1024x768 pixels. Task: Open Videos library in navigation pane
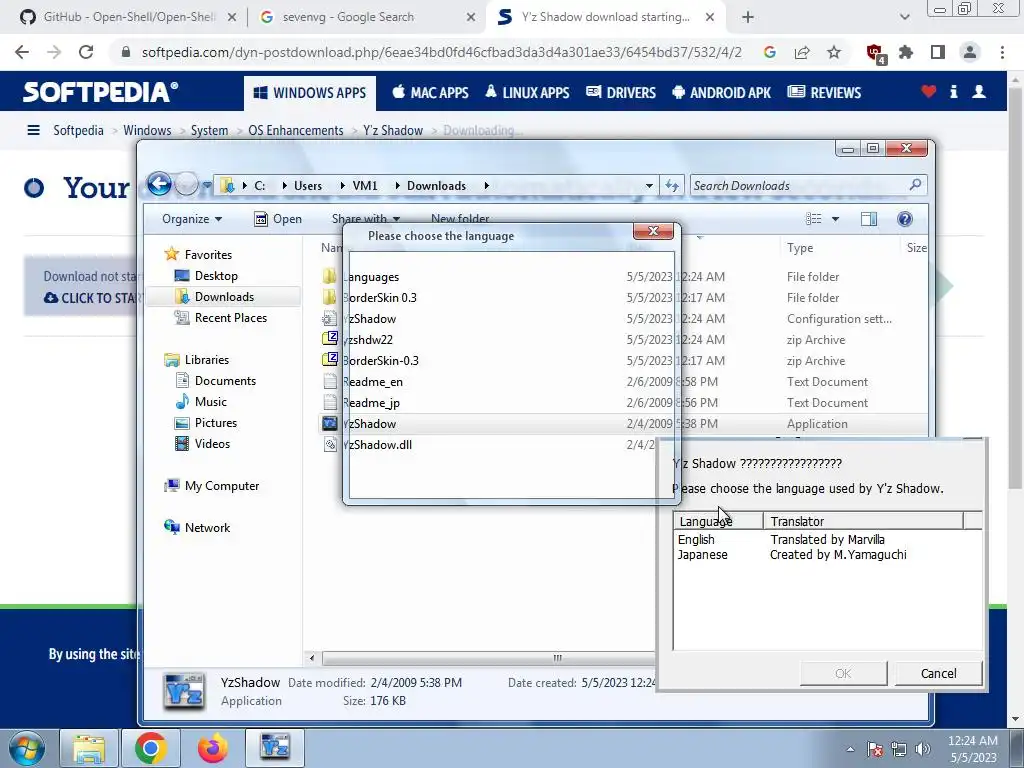point(212,443)
